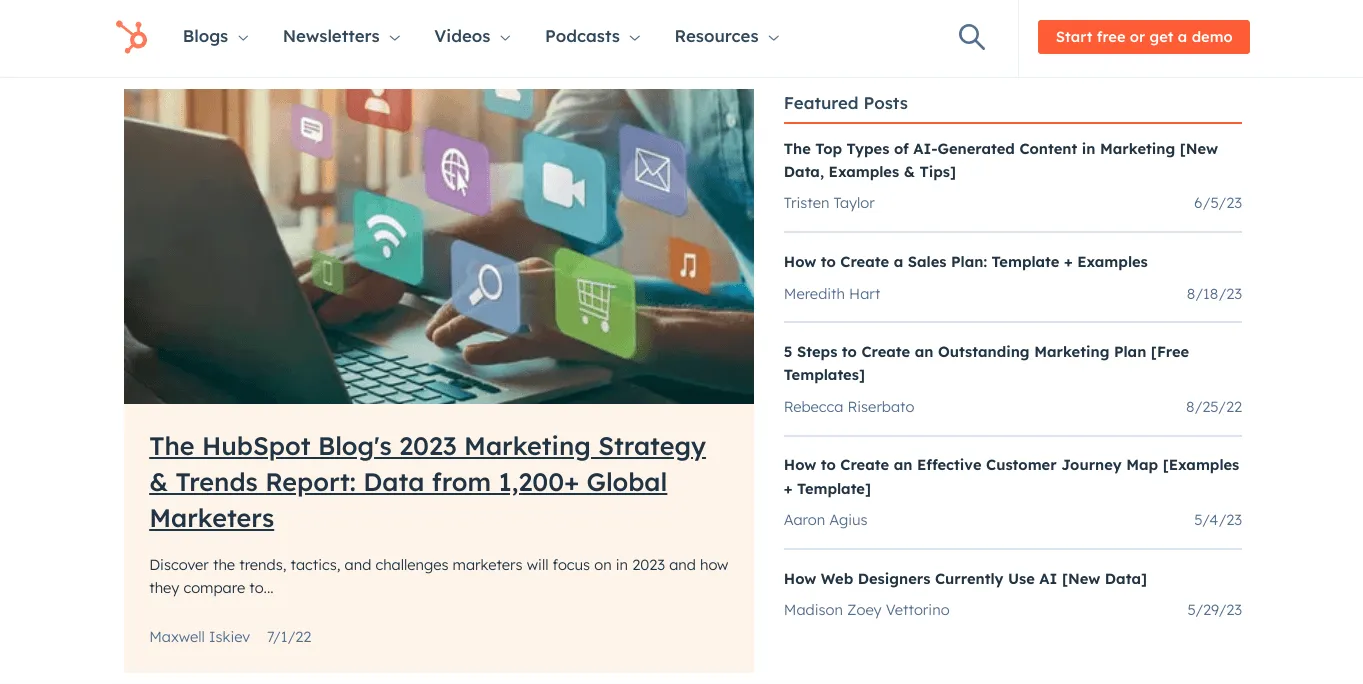Open 5 Steps to Create an Outstanding Marketing Plan
This screenshot has height=684, width=1363.
(x=986, y=363)
